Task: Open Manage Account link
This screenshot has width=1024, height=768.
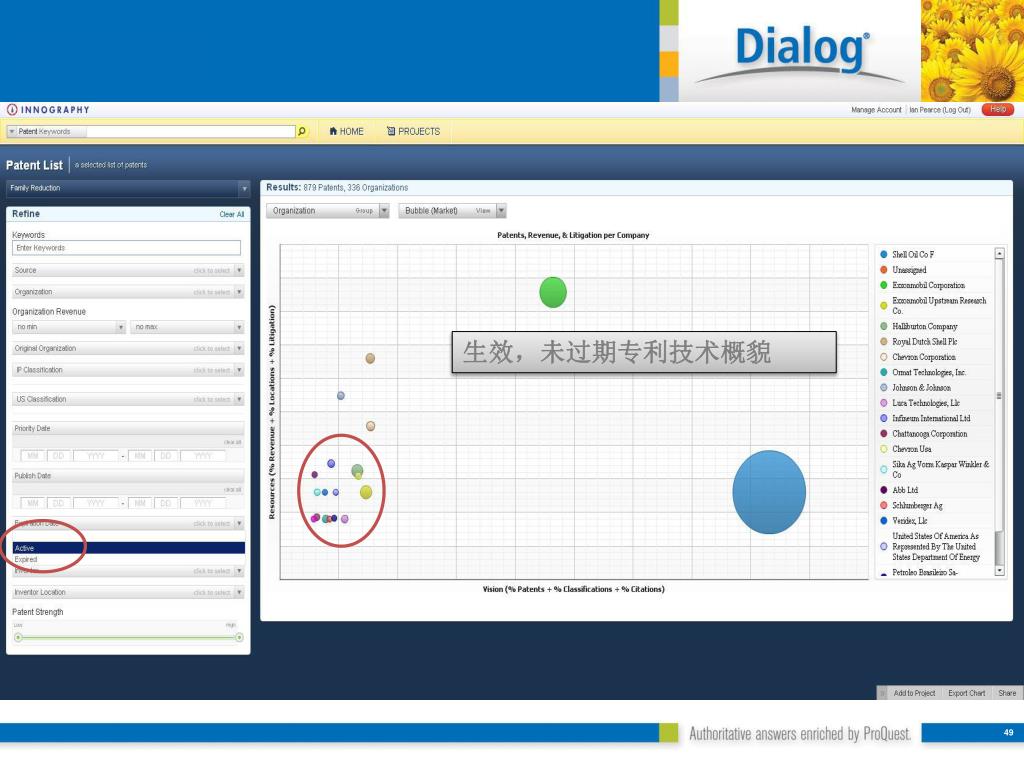Action: [876, 110]
